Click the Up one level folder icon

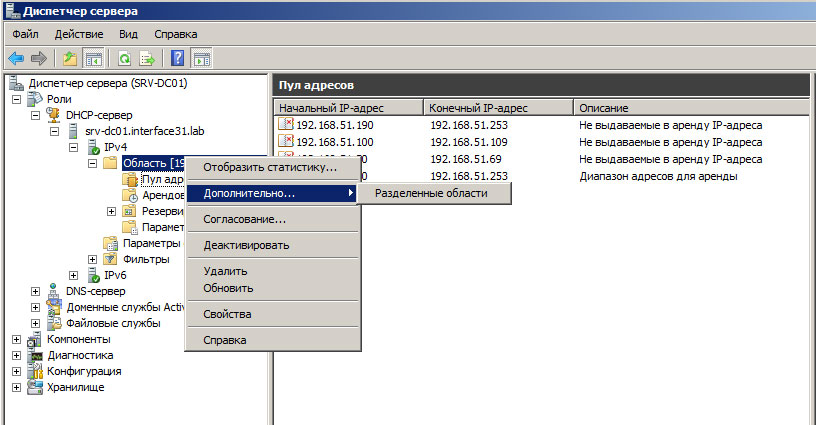click(70, 58)
